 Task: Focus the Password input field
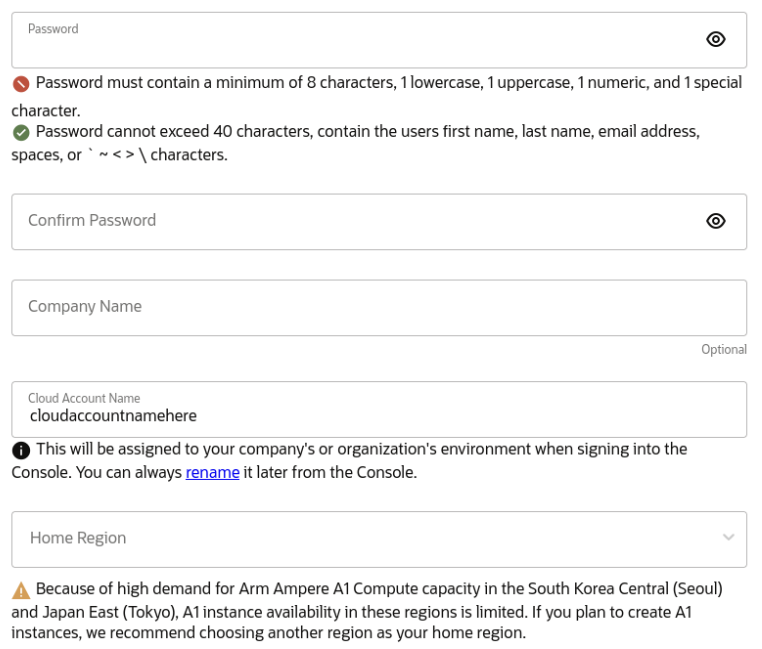379,40
